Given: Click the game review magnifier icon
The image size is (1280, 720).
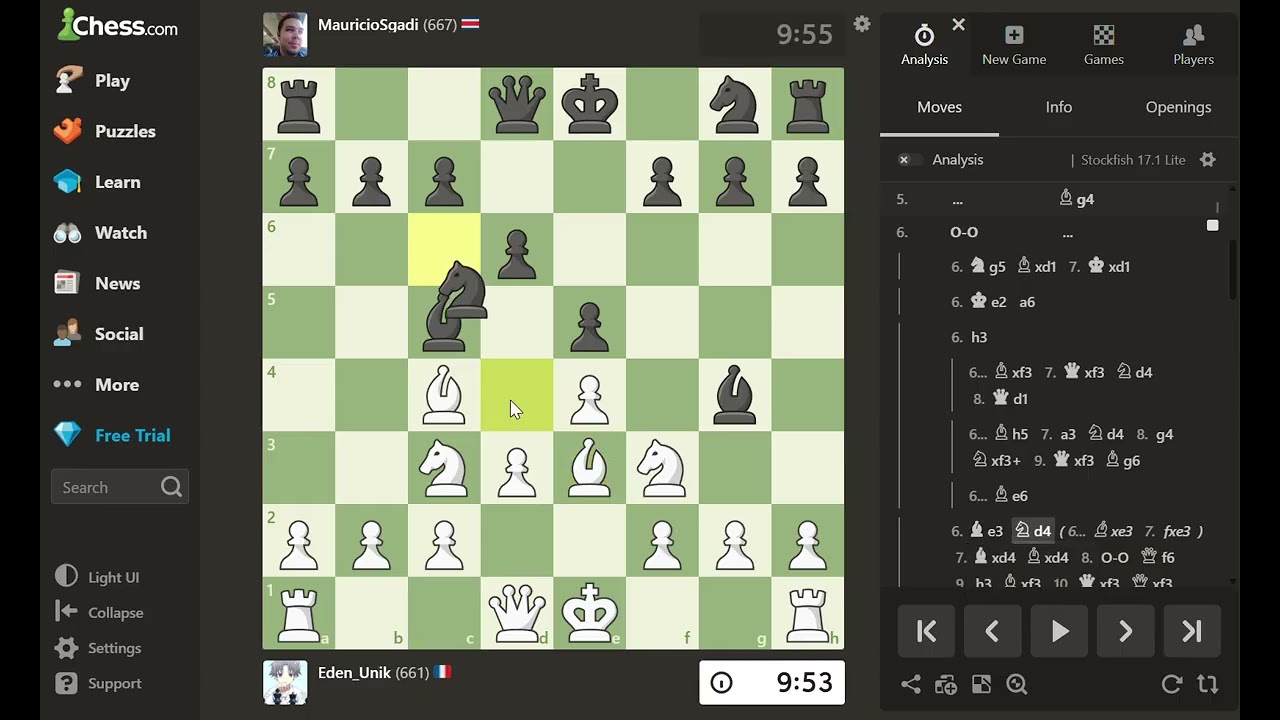Looking at the screenshot, I should pos(1017,684).
